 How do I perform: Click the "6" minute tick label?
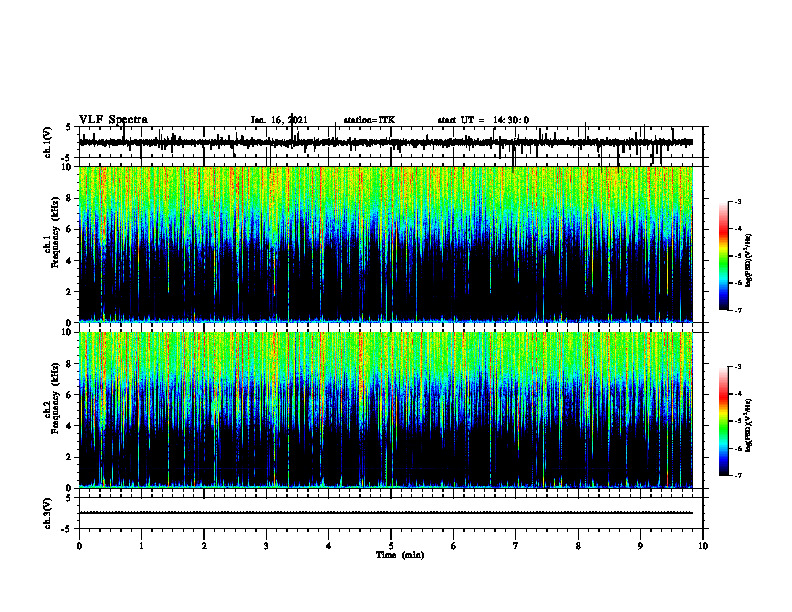454,546
